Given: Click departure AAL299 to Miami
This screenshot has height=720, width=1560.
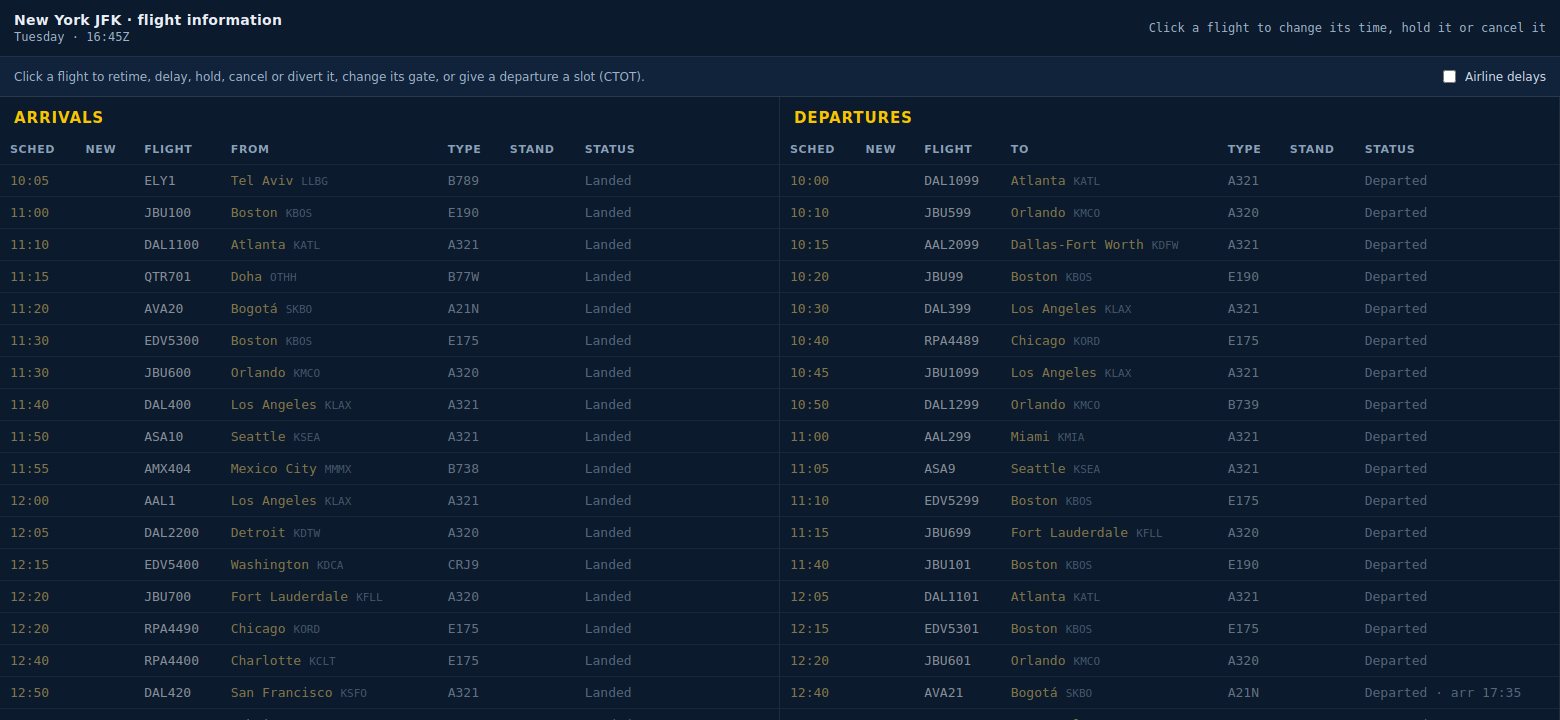Looking at the screenshot, I should [1170, 437].
